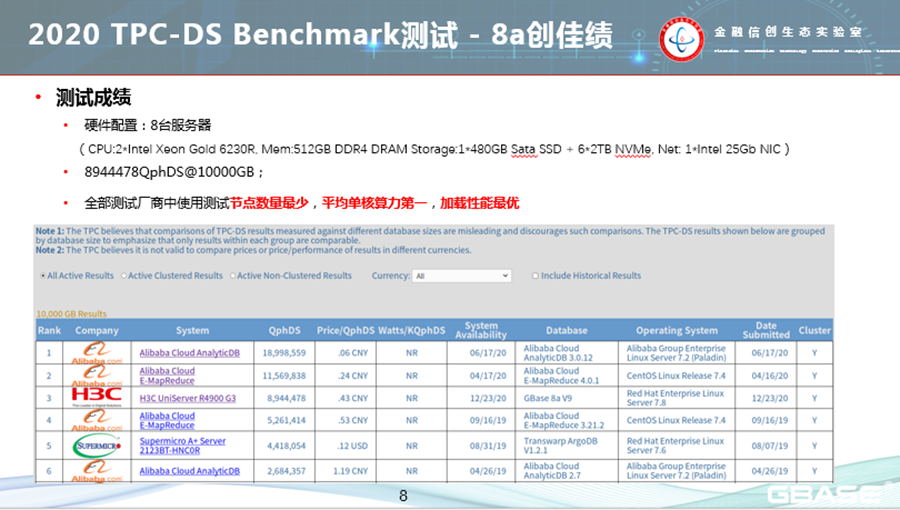This screenshot has width=900, height=510.
Task: Click the red text 加载性能最优
Action: point(479,203)
